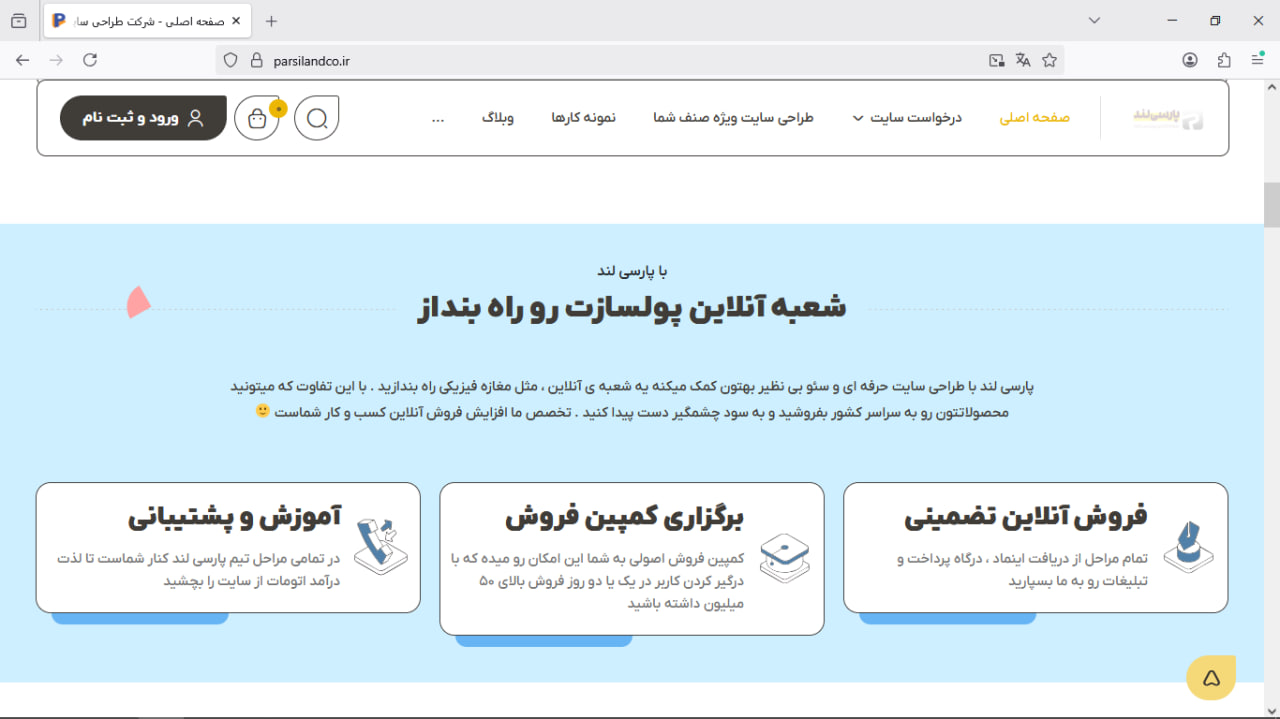The width and height of the screenshot is (1280, 719).
Task: Toggle the bookmark star for this page
Action: coord(1050,60)
